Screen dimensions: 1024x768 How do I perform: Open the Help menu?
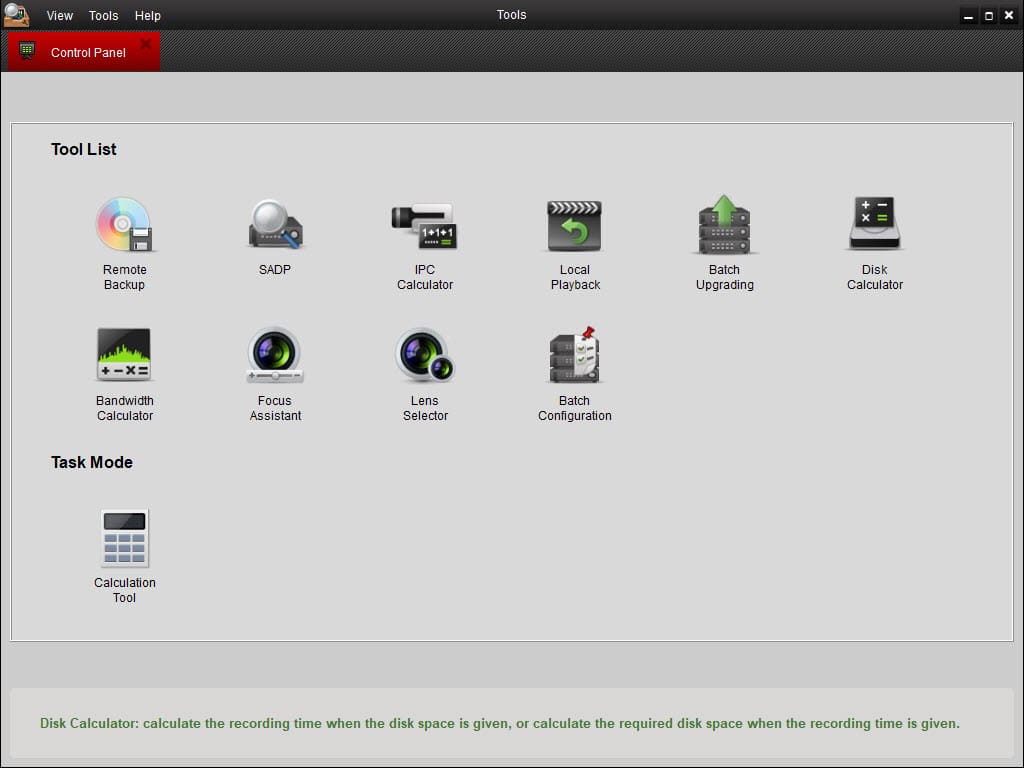click(x=148, y=16)
